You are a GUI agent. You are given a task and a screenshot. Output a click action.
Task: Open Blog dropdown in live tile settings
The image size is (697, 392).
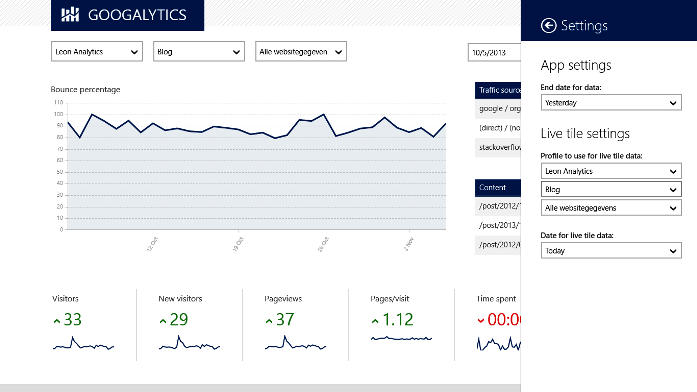(x=611, y=189)
